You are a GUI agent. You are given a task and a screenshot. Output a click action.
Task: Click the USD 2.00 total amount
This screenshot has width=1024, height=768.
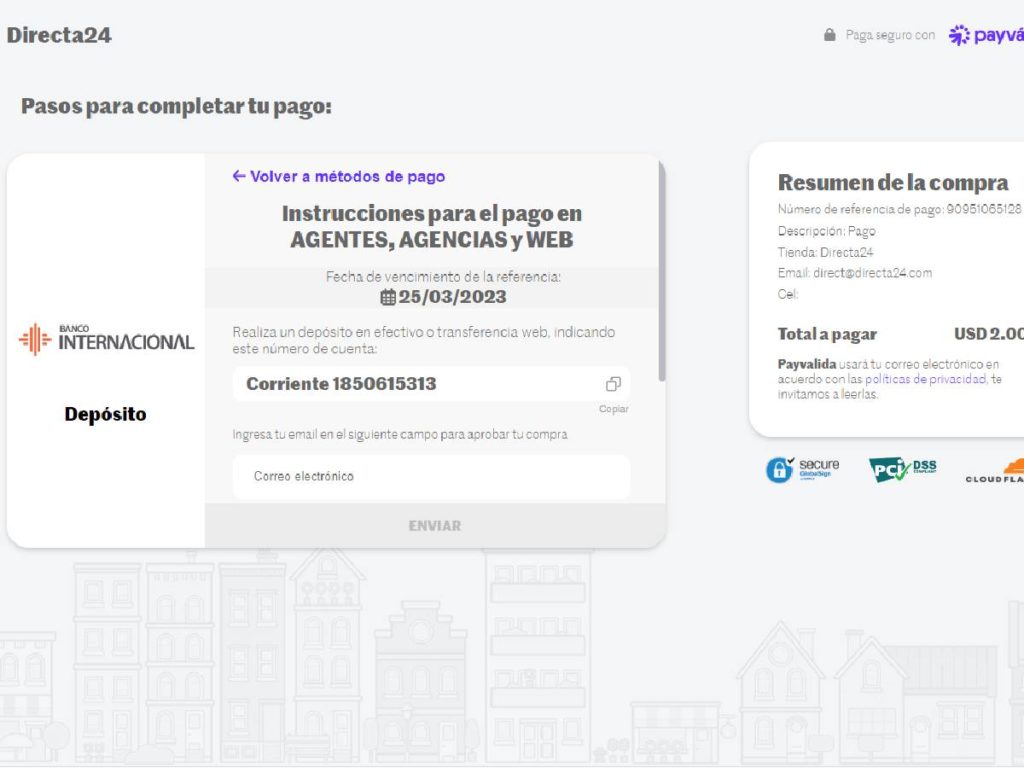[988, 334]
